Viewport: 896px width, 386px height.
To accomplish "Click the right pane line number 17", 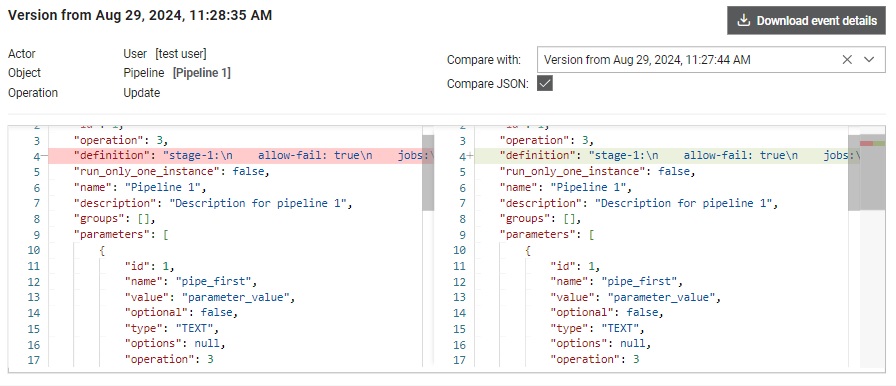I will pos(460,360).
